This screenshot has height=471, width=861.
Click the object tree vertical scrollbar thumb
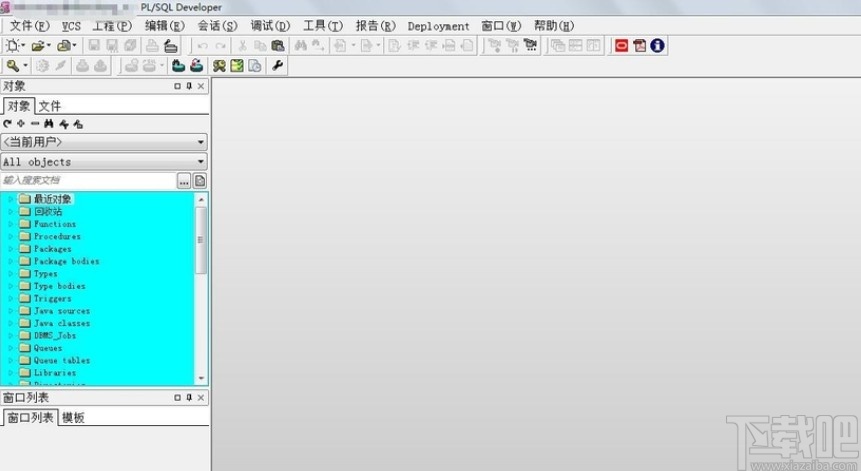coord(201,240)
